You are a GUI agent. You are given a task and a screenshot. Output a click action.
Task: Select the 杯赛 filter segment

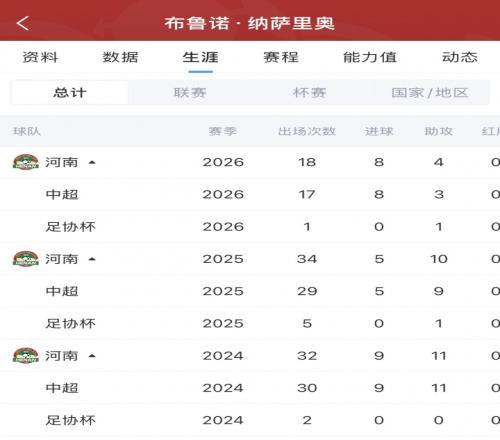(x=310, y=93)
